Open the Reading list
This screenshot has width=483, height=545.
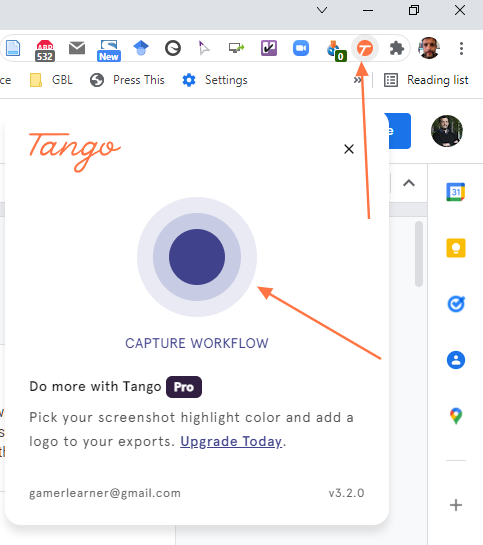(x=426, y=80)
